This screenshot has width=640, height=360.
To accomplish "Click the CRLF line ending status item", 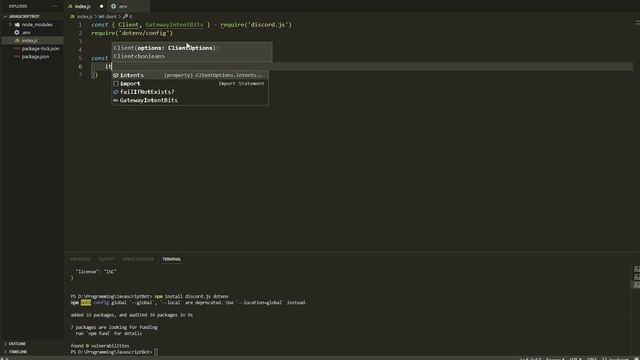I will (x=592, y=358).
